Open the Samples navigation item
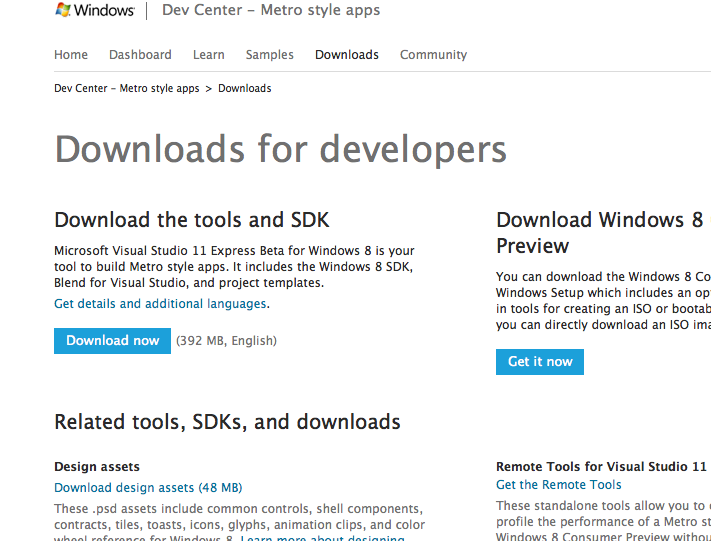 point(269,55)
